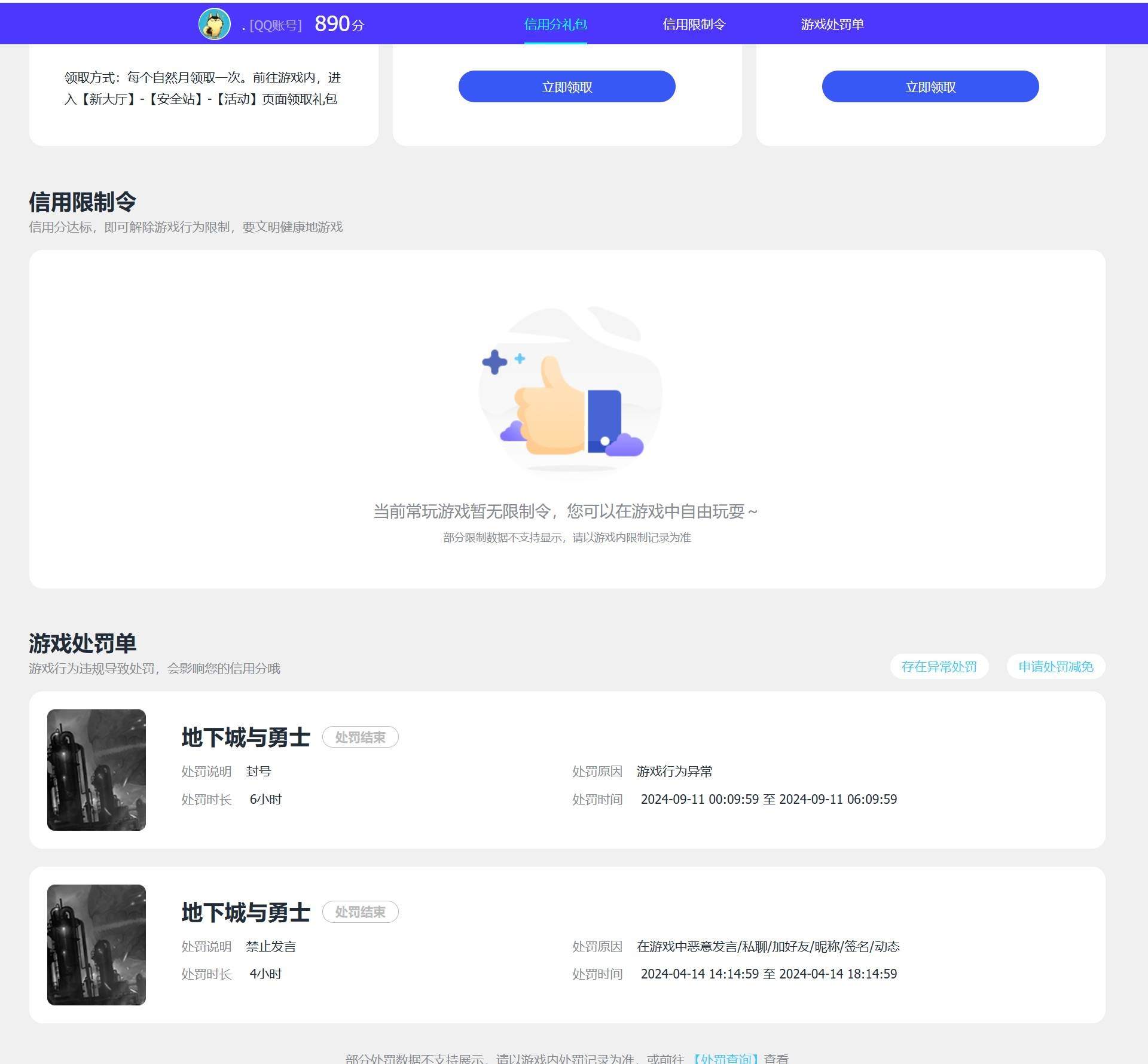
Task: Click the [QQ账号] label in header
Action: point(275,26)
